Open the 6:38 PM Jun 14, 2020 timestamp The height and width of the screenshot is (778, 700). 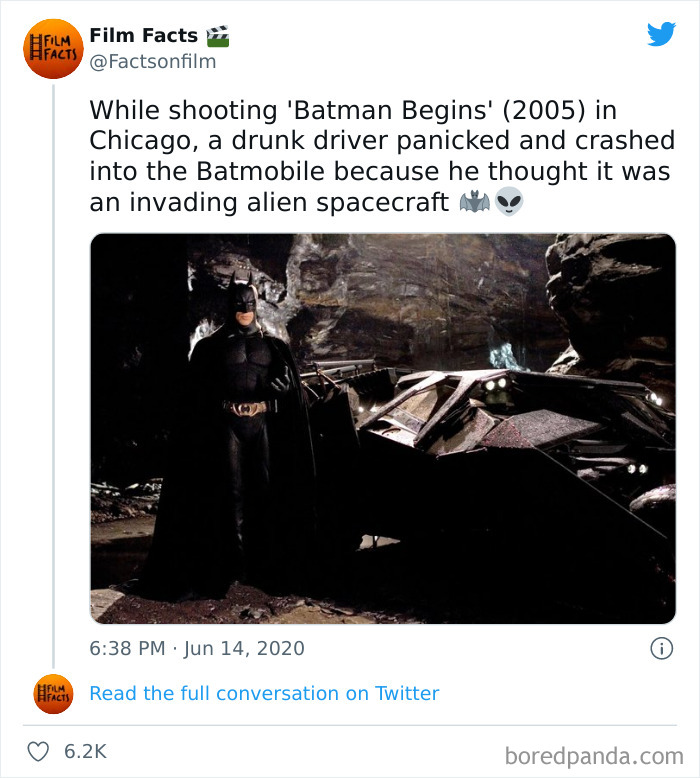(x=197, y=649)
